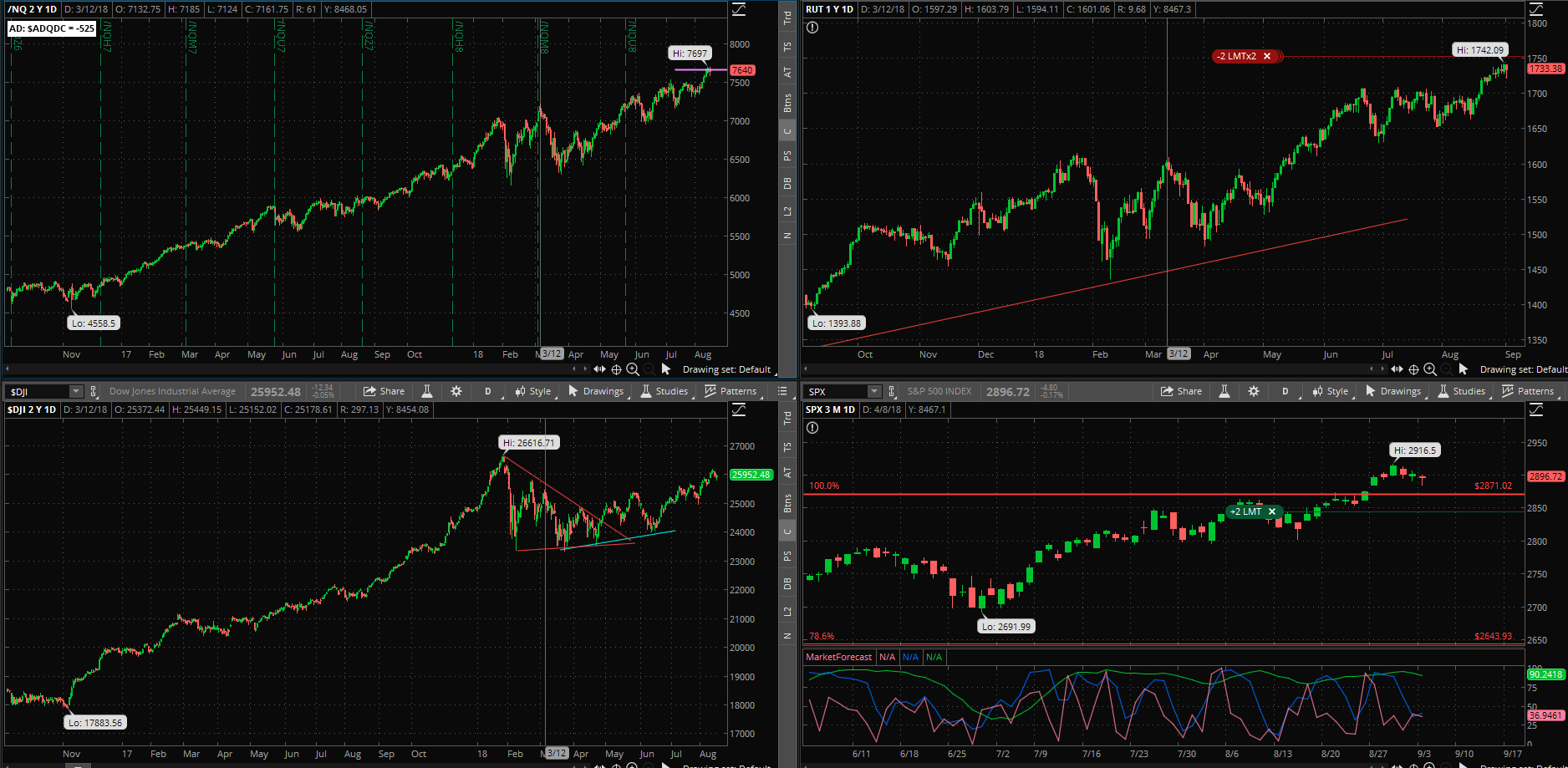Image resolution: width=1568 pixels, height=768 pixels.
Task: Open the DB side tab beside the $DJI chart
Action: click(787, 584)
